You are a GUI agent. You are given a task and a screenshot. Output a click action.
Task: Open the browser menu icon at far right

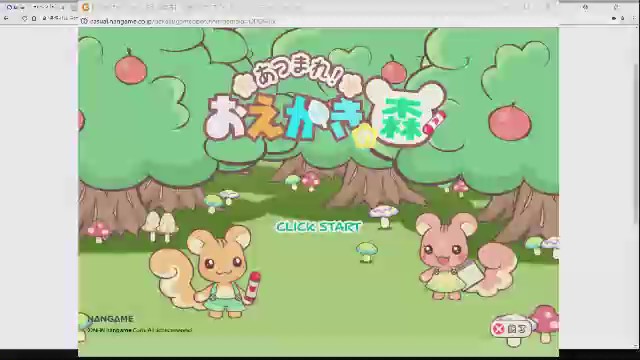tap(634, 18)
